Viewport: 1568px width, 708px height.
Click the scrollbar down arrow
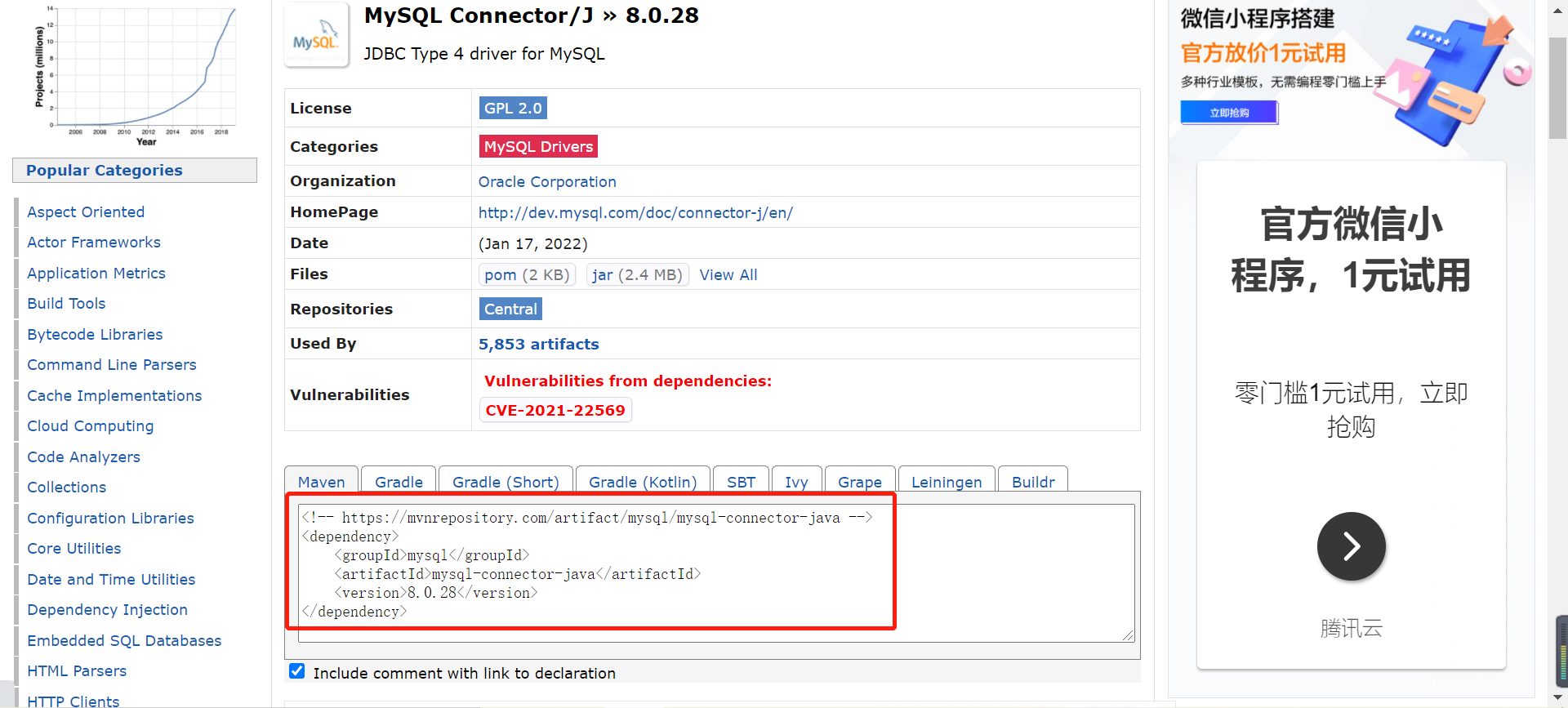[x=1557, y=700]
